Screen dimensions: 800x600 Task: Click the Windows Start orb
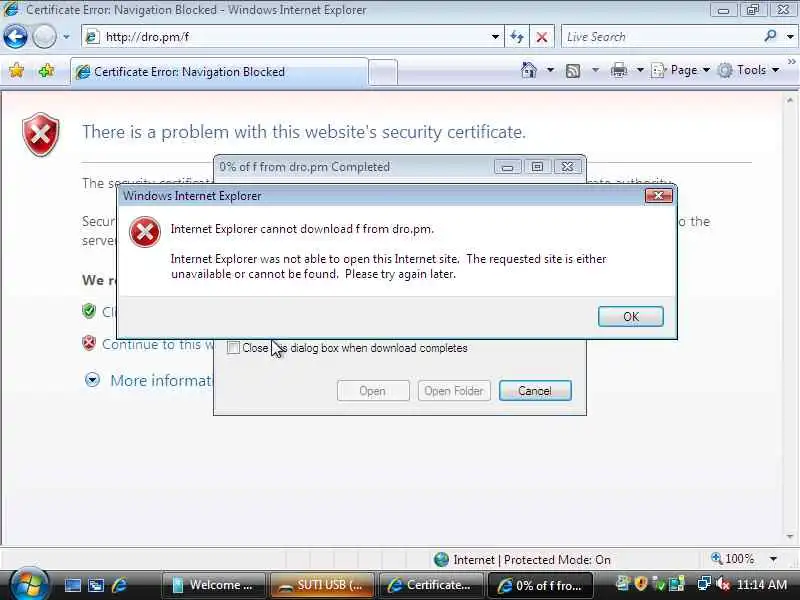(28, 583)
